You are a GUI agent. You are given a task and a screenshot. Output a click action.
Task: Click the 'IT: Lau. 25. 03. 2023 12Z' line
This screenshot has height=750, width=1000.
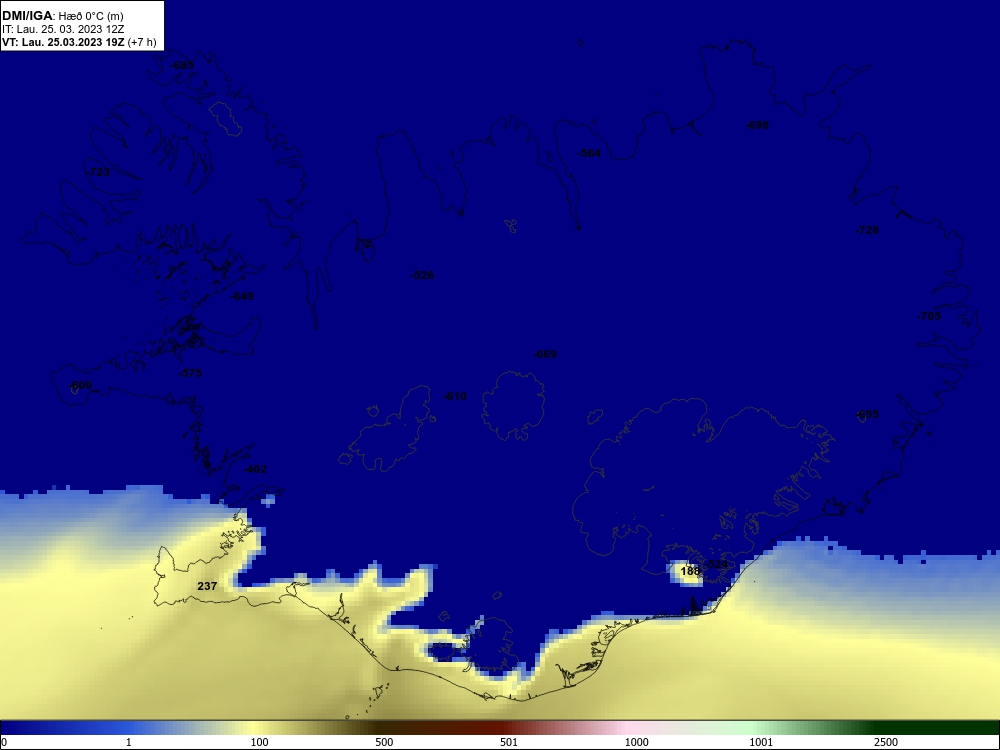pyautogui.click(x=62, y=29)
